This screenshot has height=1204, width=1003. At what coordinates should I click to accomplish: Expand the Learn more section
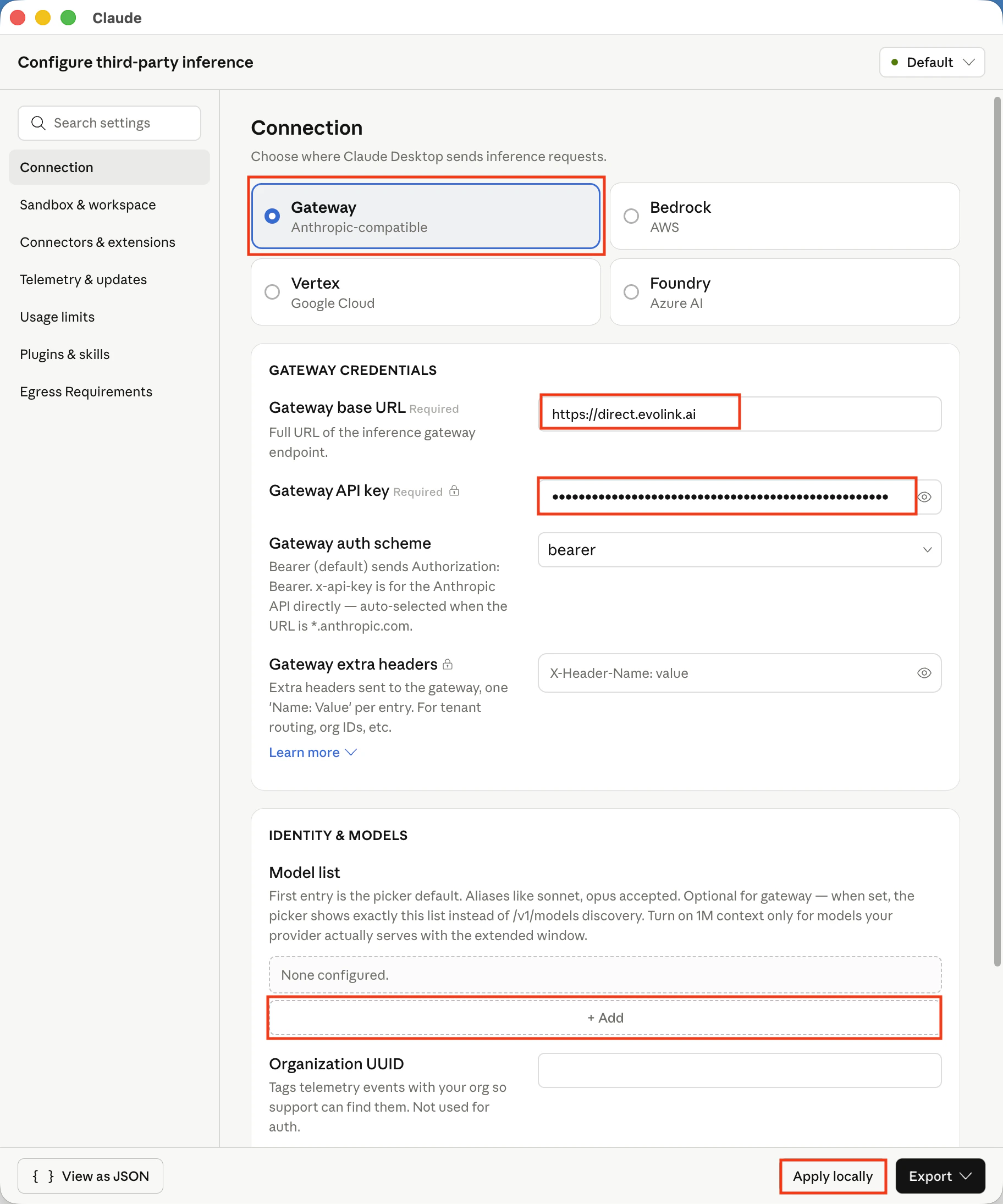[313, 752]
